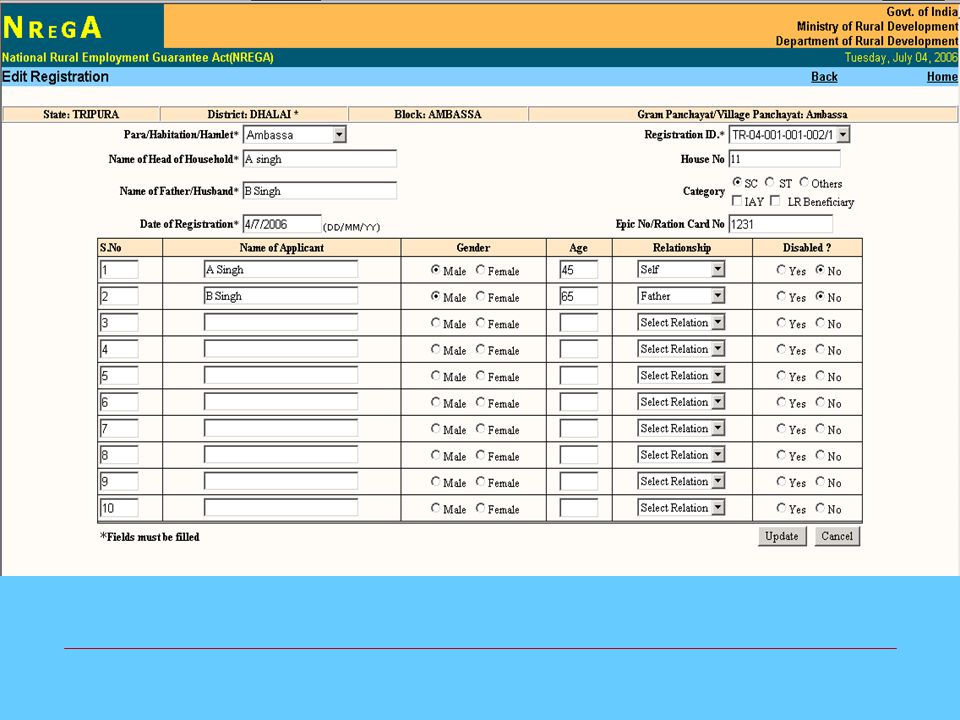This screenshot has width=960, height=720.
Task: Select Male gender in row 5
Action: point(435,375)
